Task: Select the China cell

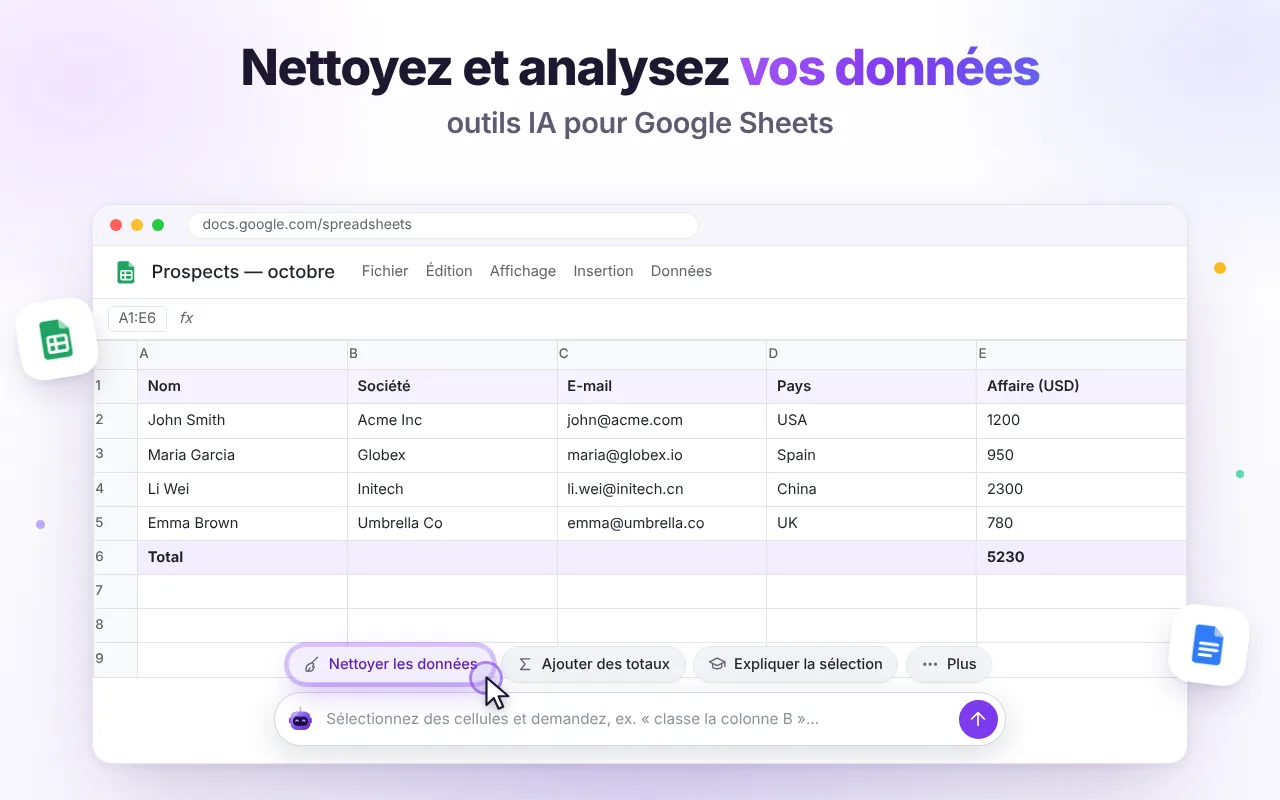Action: click(x=872, y=489)
